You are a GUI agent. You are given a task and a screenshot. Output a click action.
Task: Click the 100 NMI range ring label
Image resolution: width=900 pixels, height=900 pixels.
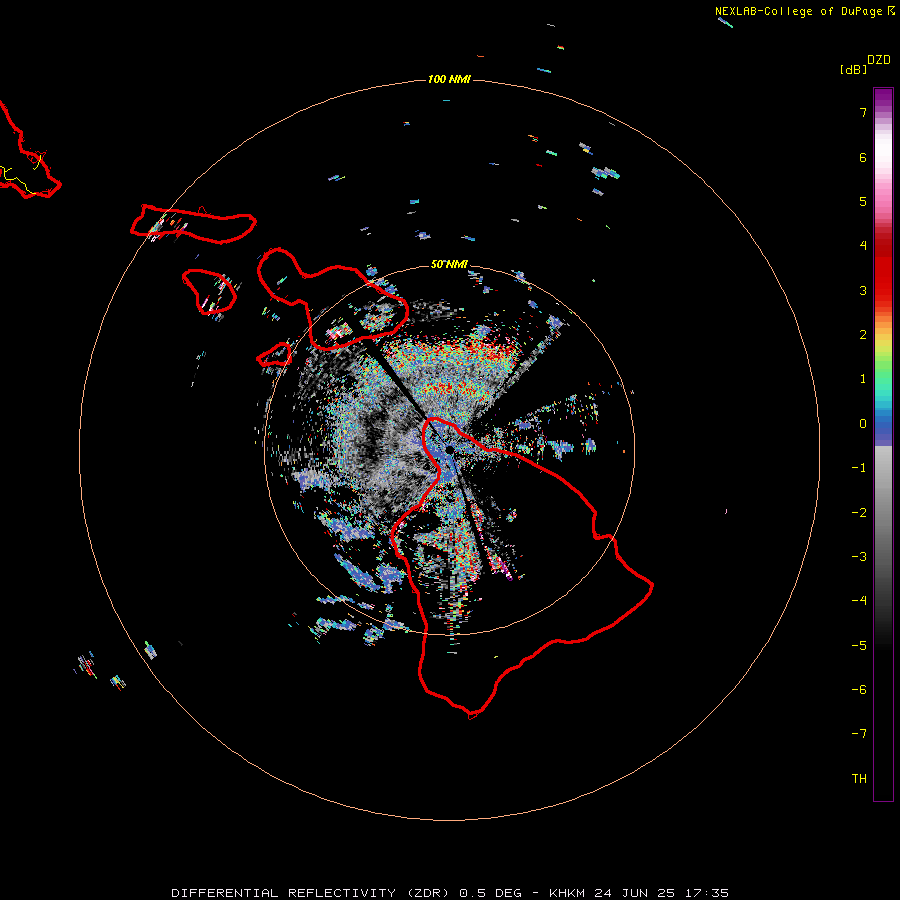pyautogui.click(x=449, y=79)
